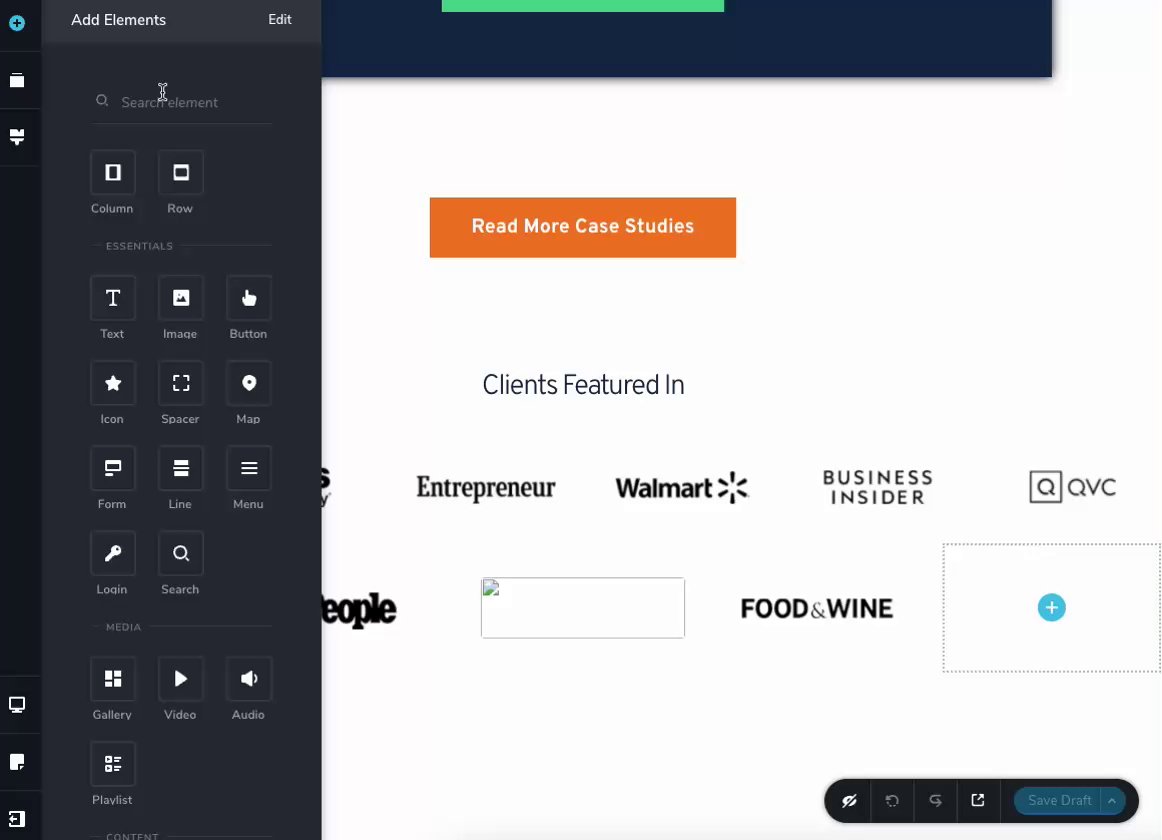
Task: Click the MEDIA section label
Action: pos(123,627)
